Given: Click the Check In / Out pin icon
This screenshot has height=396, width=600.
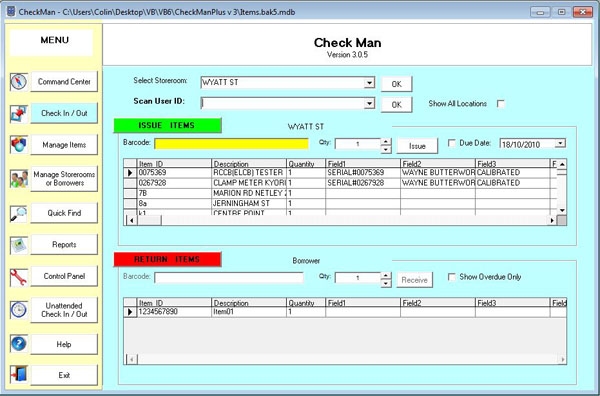Looking at the screenshot, I should pyautogui.click(x=19, y=114).
